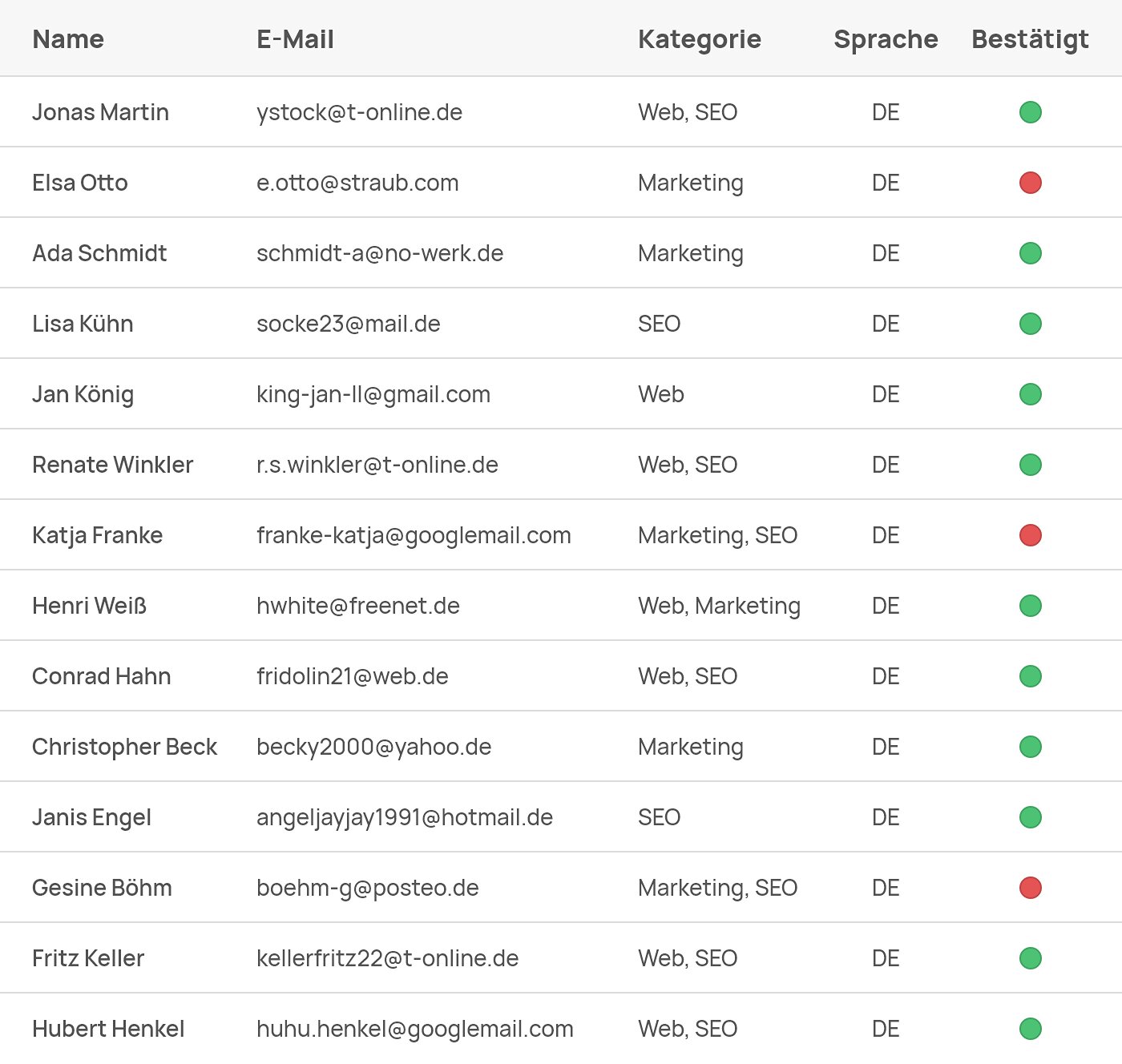The width and height of the screenshot is (1122, 1064).
Task: Click green dot in Janis Engel row
Action: 1030,817
